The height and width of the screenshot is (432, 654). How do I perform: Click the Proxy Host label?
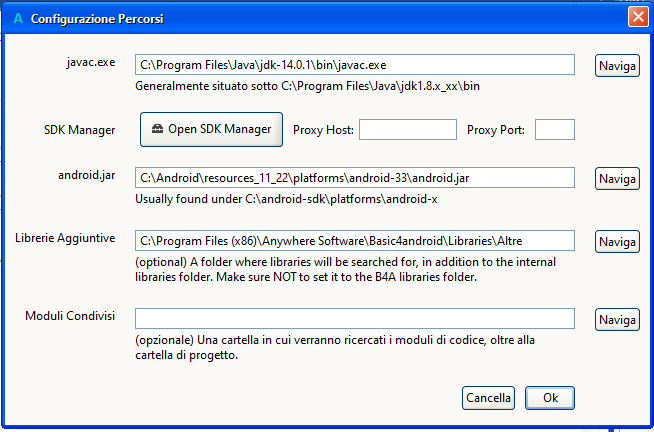323,129
